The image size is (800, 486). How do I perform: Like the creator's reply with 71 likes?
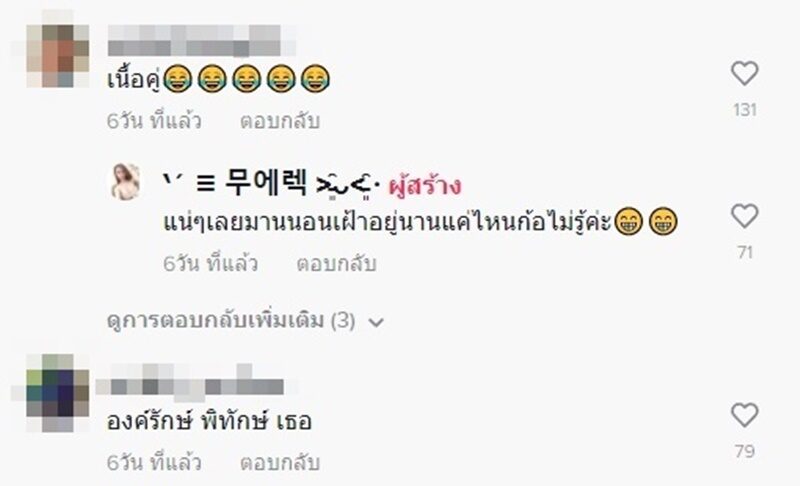744,216
